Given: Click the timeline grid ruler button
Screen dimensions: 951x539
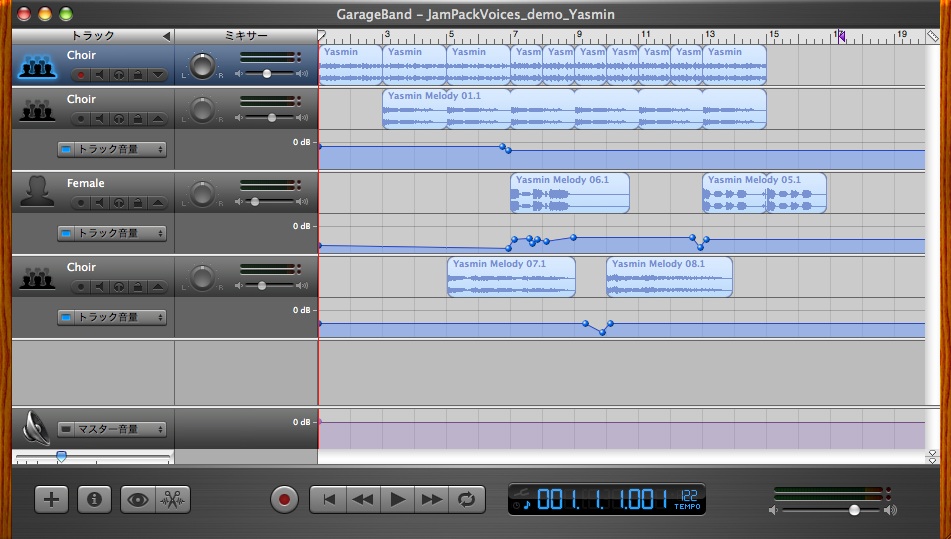Looking at the screenshot, I should point(932,36).
